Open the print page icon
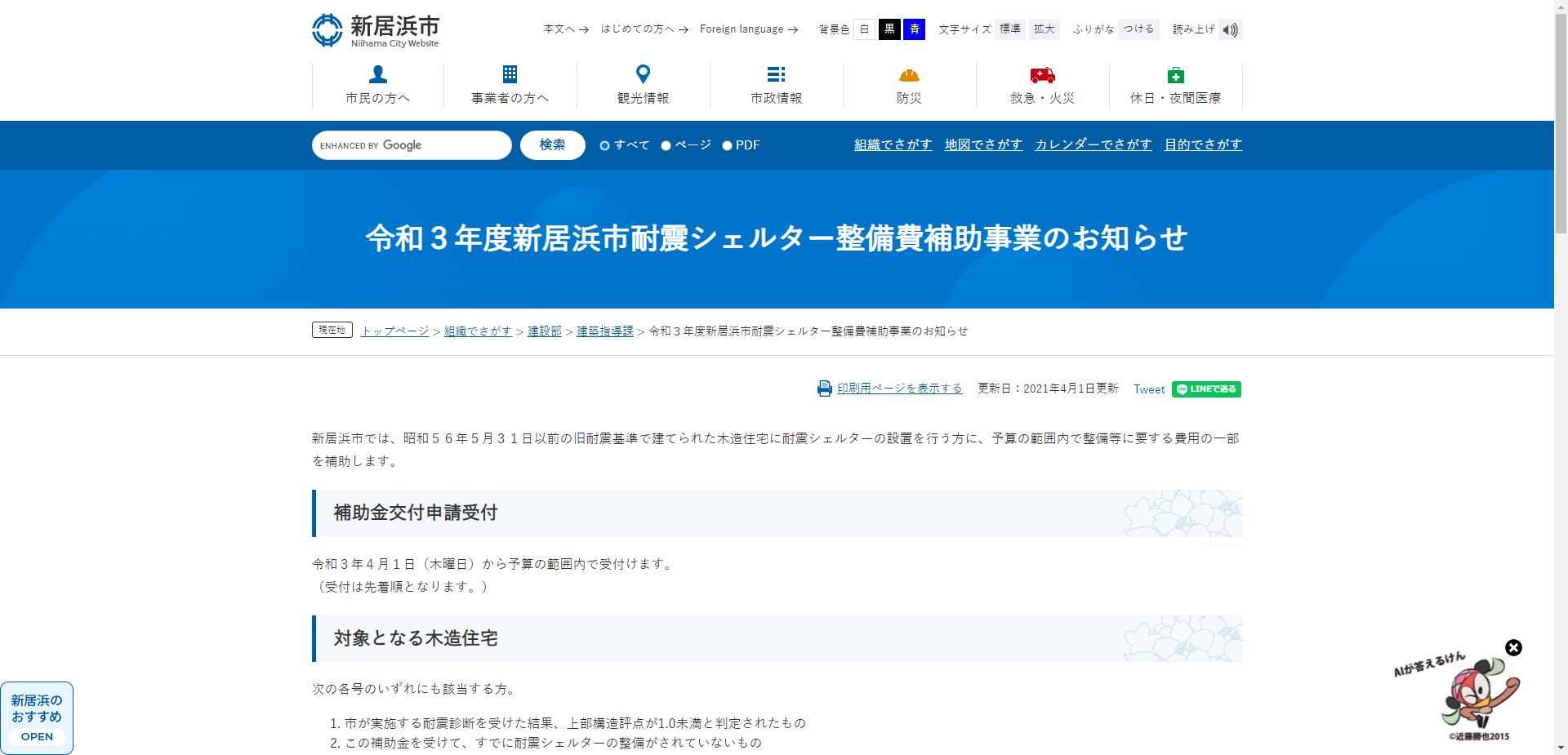Viewport: 1568px width, 755px height. point(824,389)
